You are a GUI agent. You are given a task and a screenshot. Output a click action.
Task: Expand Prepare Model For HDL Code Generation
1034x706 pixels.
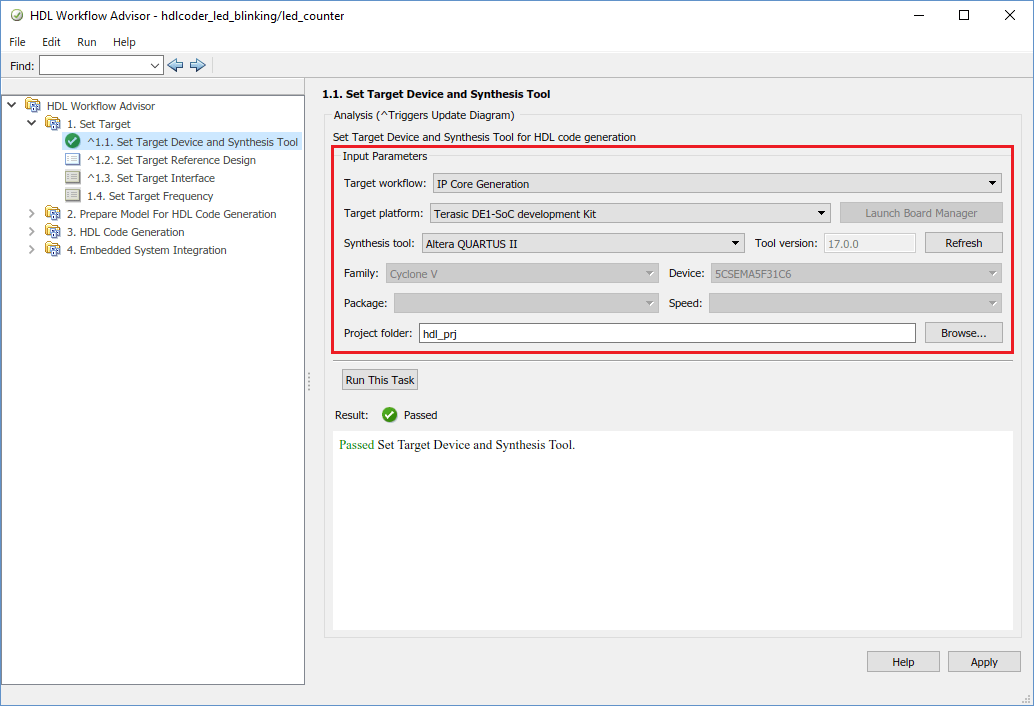(x=32, y=214)
